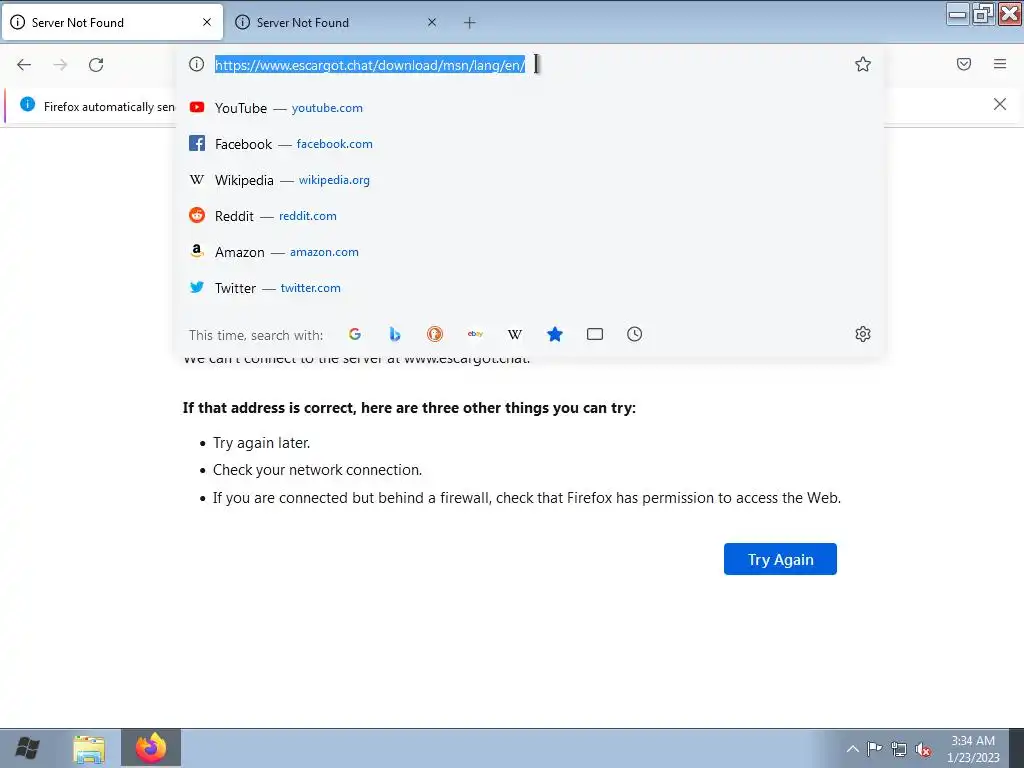
Task: Search bookmarks via the star icon
Action: click(x=554, y=334)
